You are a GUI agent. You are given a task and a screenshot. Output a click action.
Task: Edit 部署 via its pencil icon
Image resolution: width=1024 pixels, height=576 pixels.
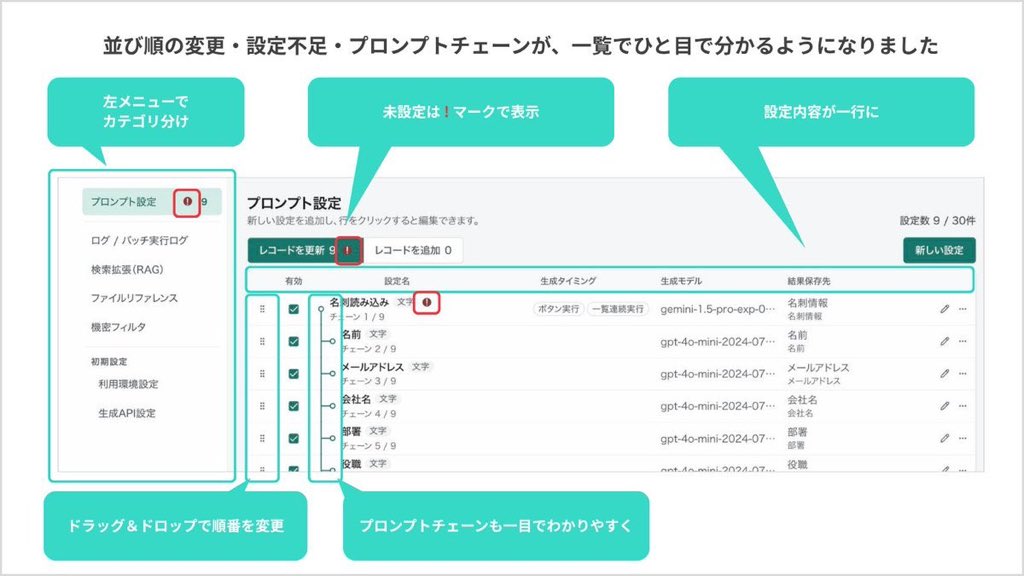[944, 438]
